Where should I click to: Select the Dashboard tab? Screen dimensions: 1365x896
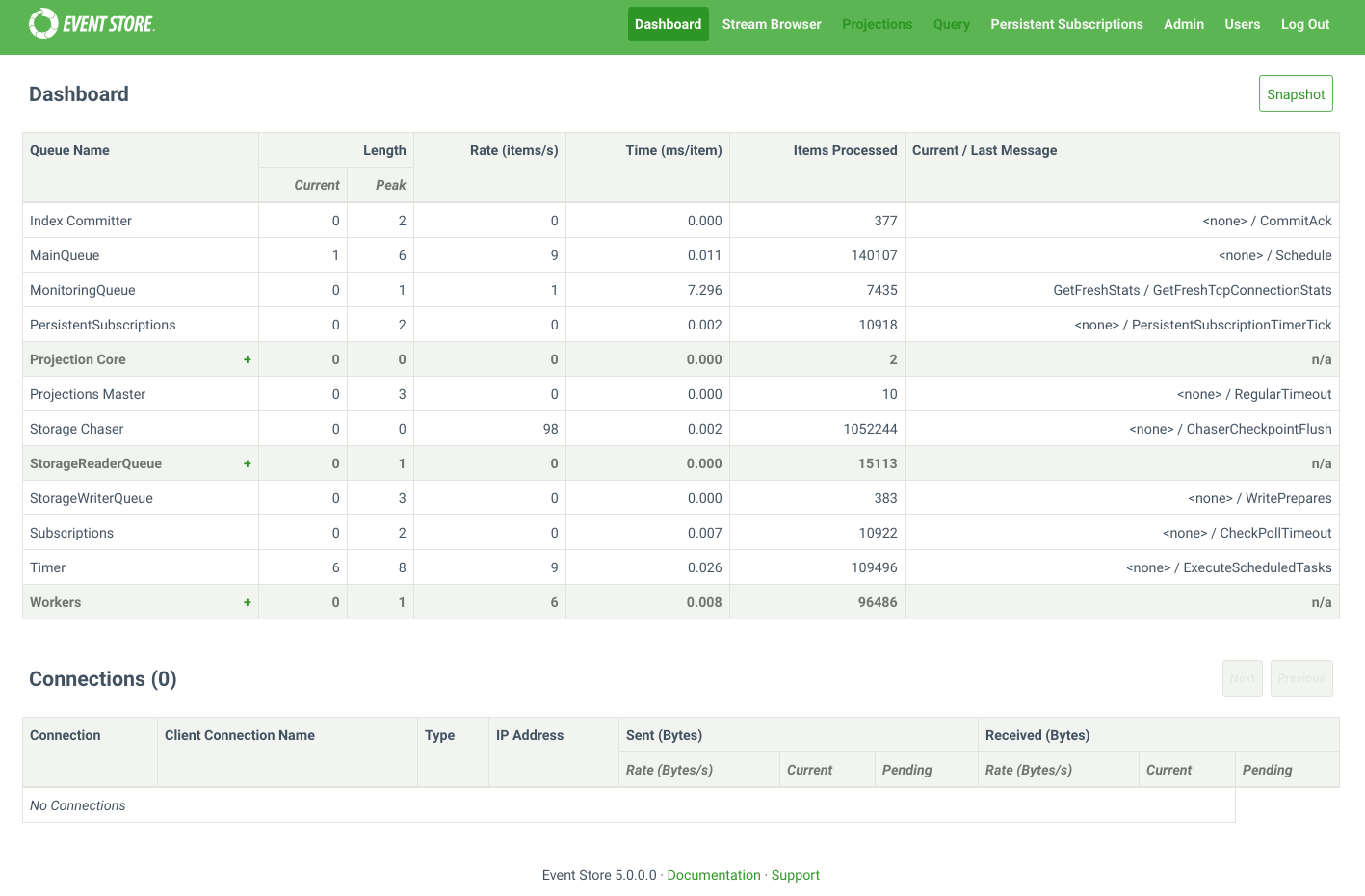click(x=668, y=24)
